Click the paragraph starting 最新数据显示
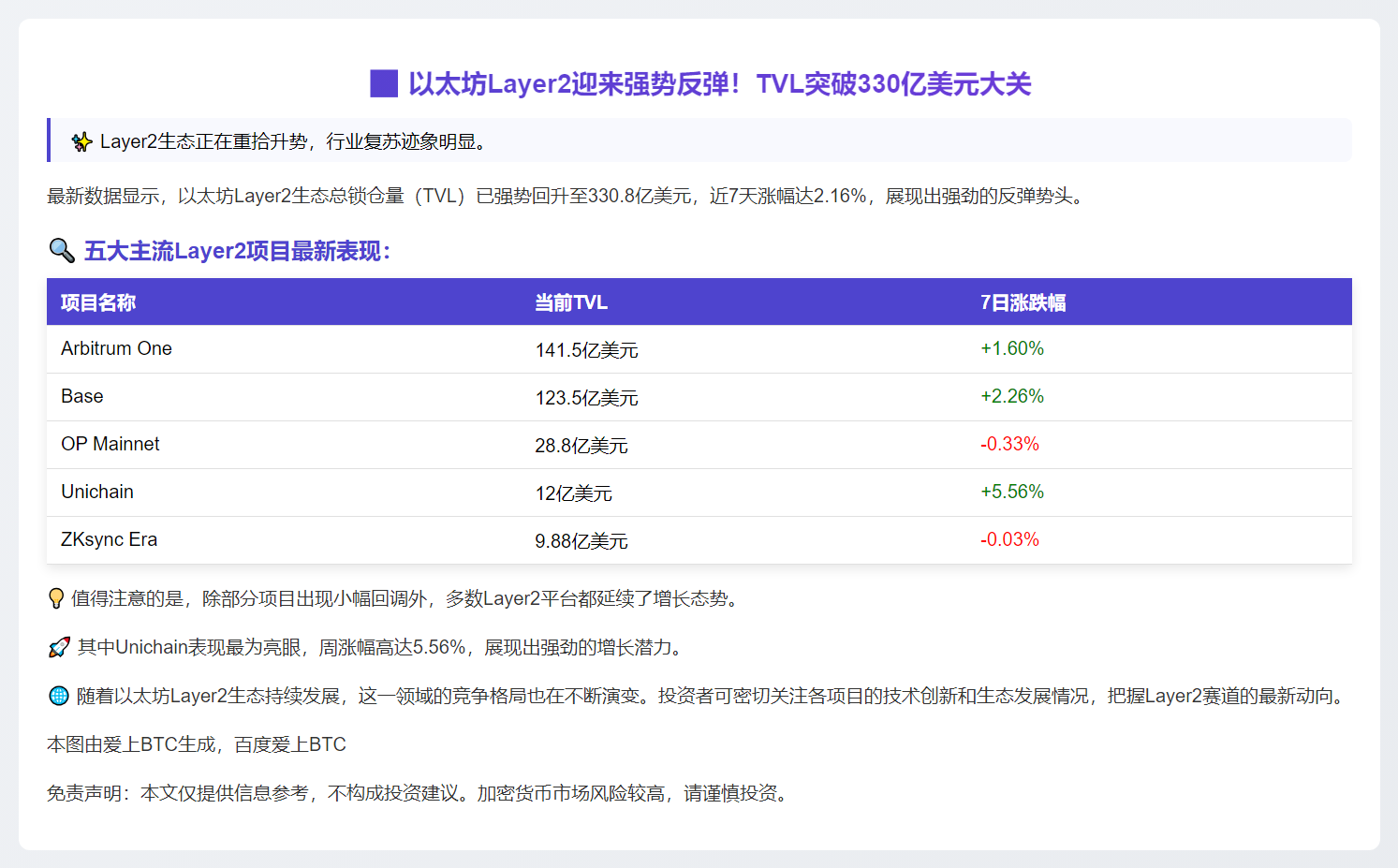The height and width of the screenshot is (868, 1398). pos(566,196)
